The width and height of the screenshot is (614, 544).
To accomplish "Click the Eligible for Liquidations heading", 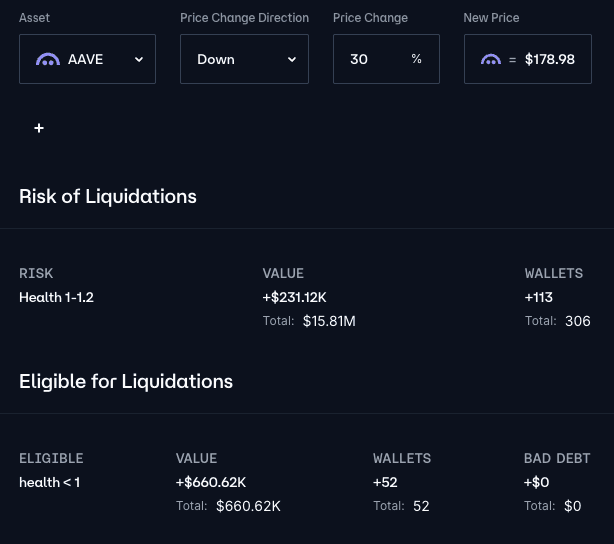I will tap(126, 381).
